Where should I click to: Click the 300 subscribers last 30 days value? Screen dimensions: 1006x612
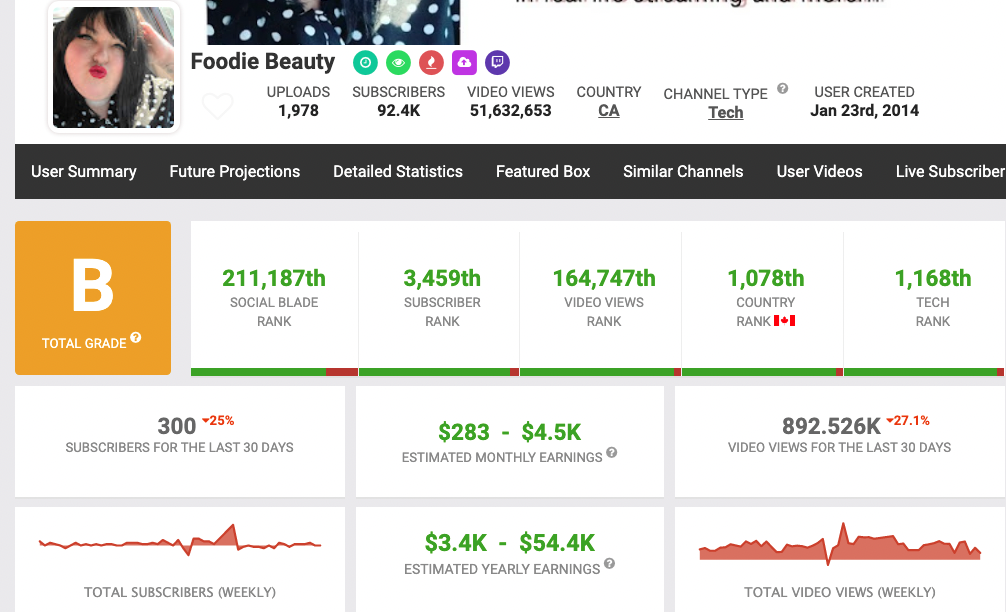pyautogui.click(x=176, y=426)
